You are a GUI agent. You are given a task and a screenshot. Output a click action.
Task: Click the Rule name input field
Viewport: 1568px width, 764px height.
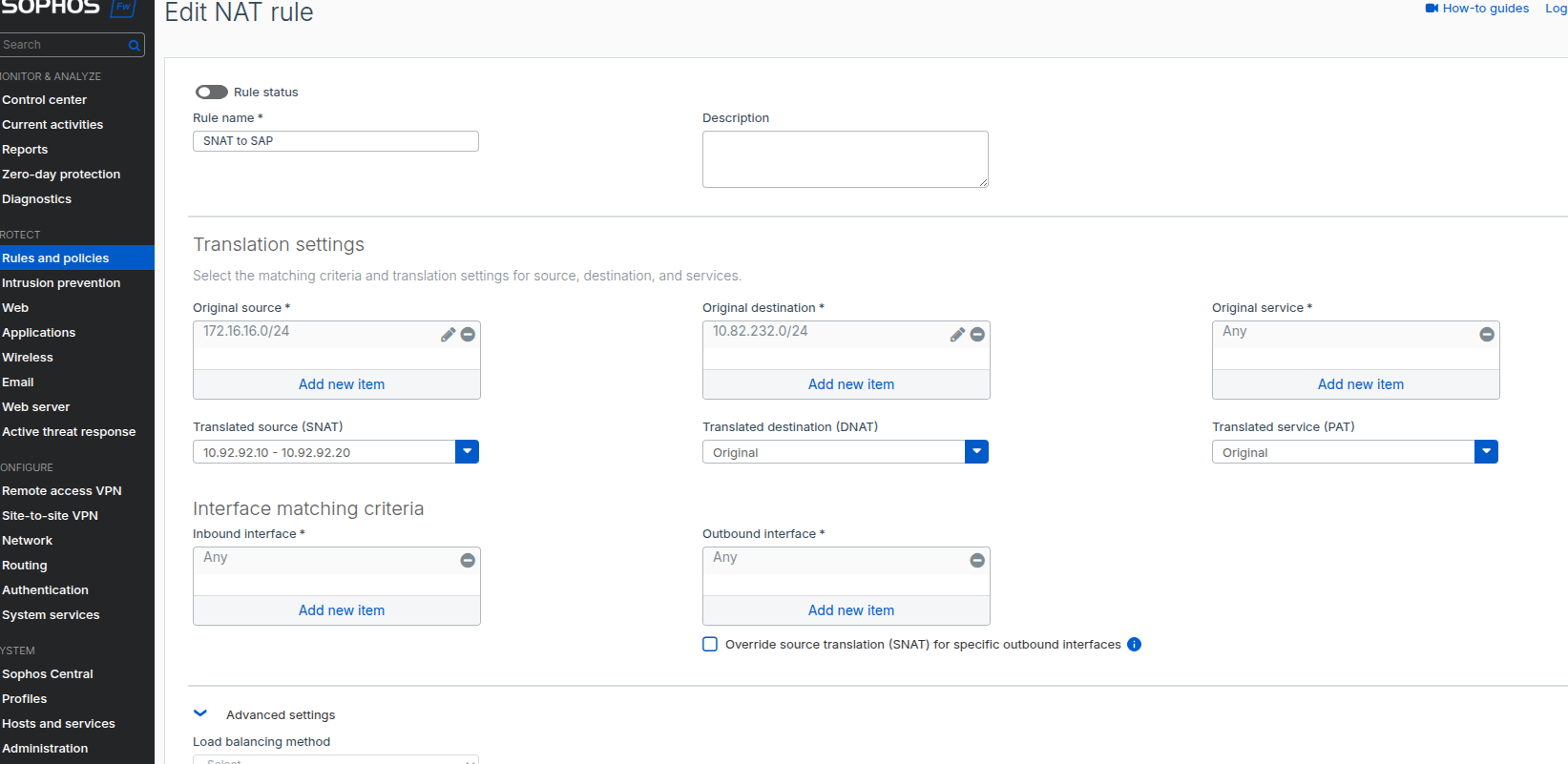click(336, 141)
